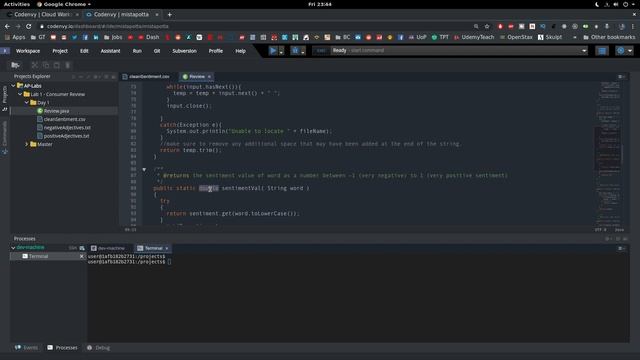Click the editor minimap preview
Screen dimensions: 640x360
[609, 153]
